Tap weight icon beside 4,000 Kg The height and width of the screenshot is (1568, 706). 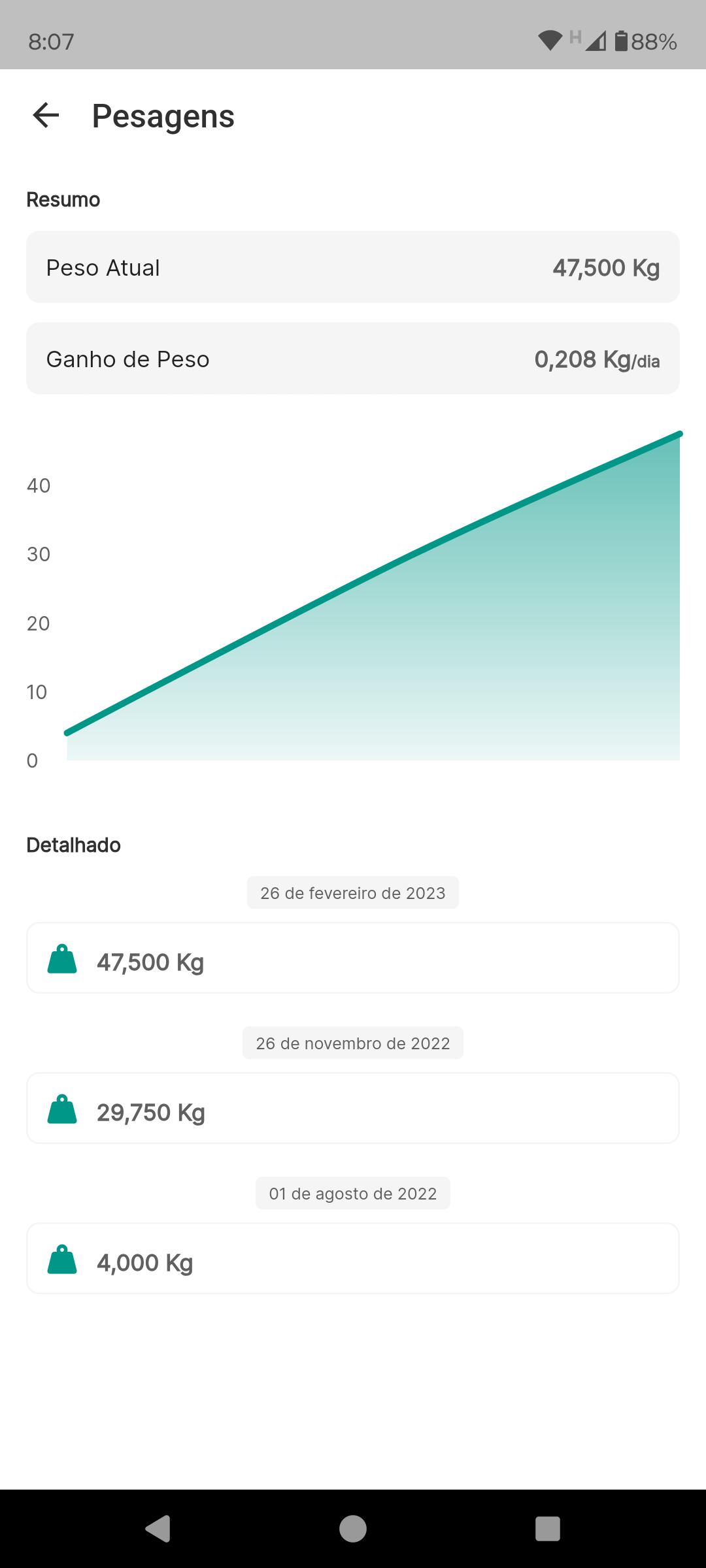[63, 1260]
